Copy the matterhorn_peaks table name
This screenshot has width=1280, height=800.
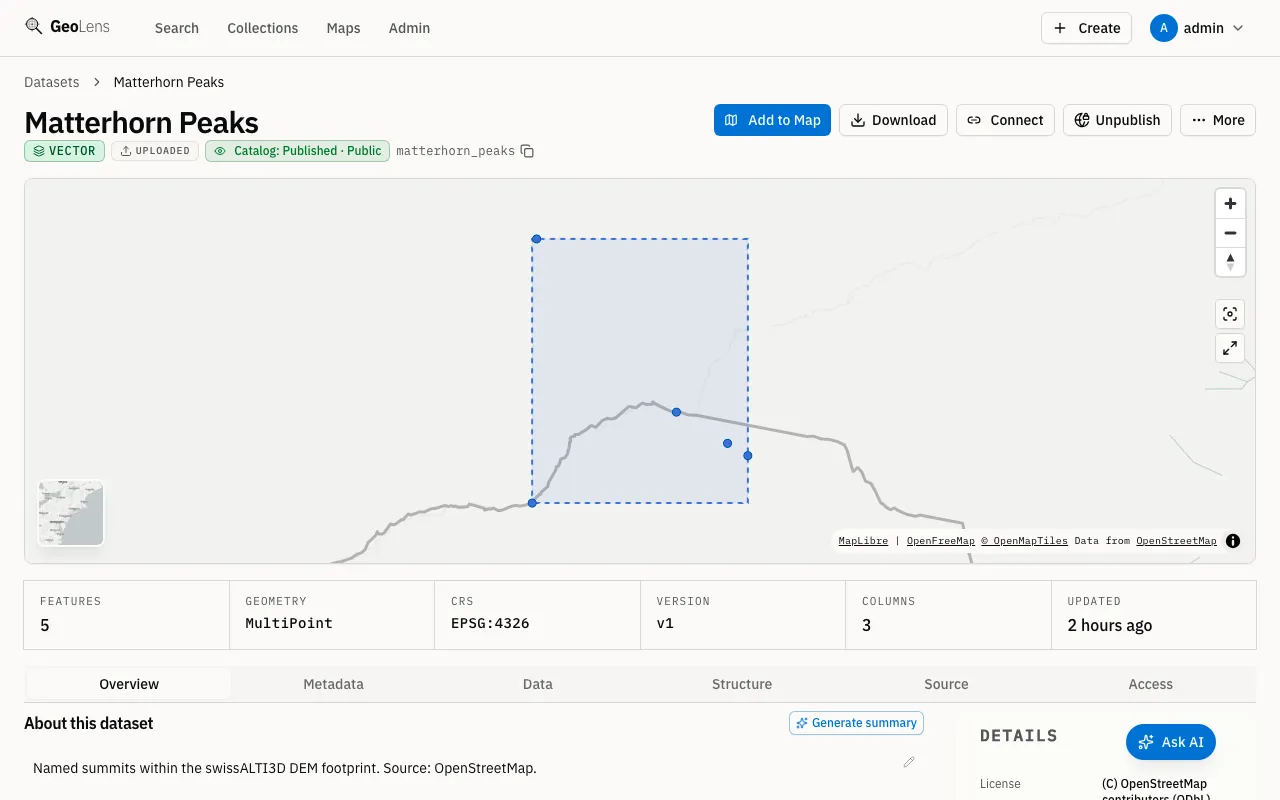(527, 151)
